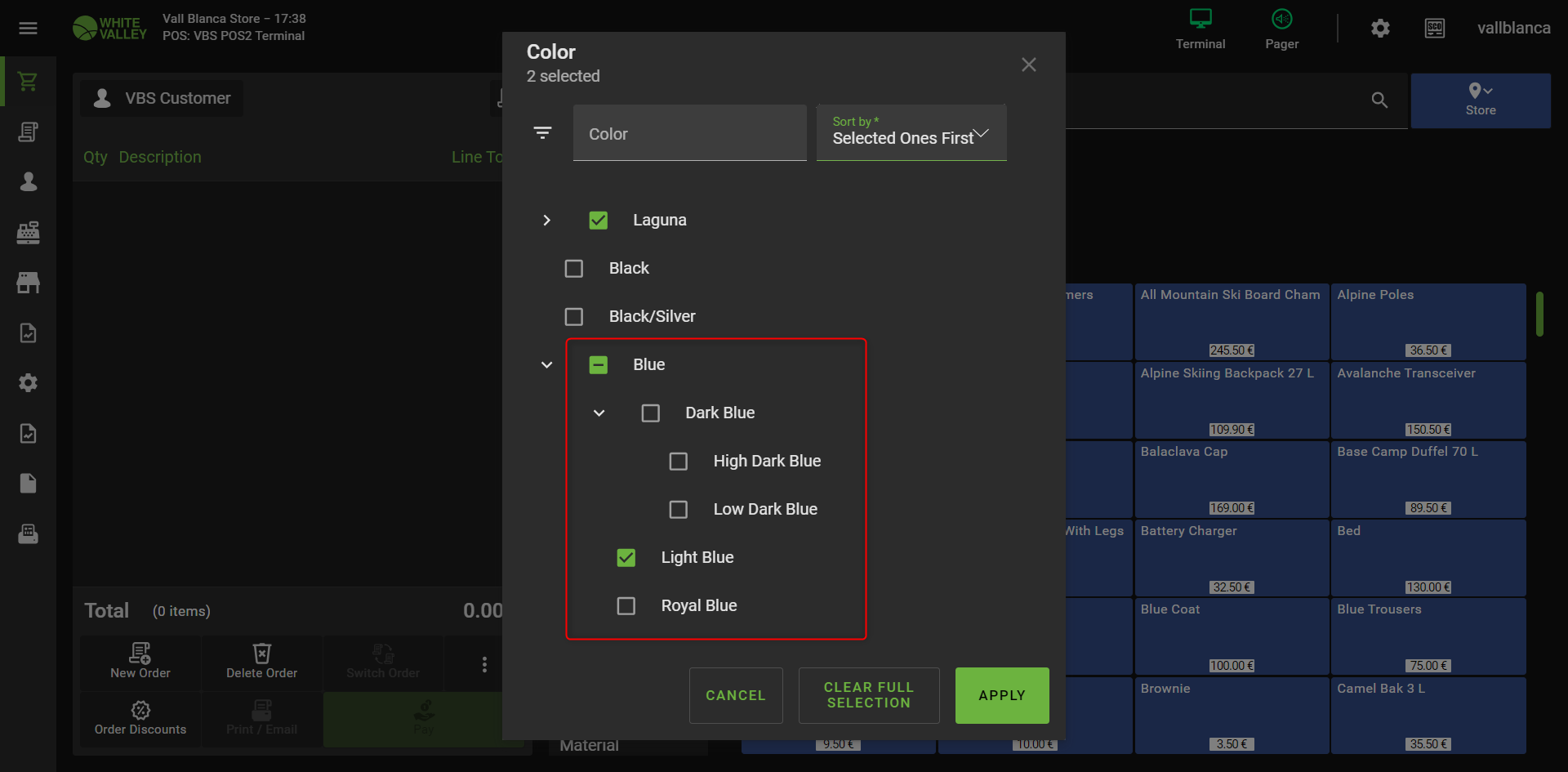Open the Terminal status icon
This screenshot has width=1568, height=772.
tap(1200, 29)
